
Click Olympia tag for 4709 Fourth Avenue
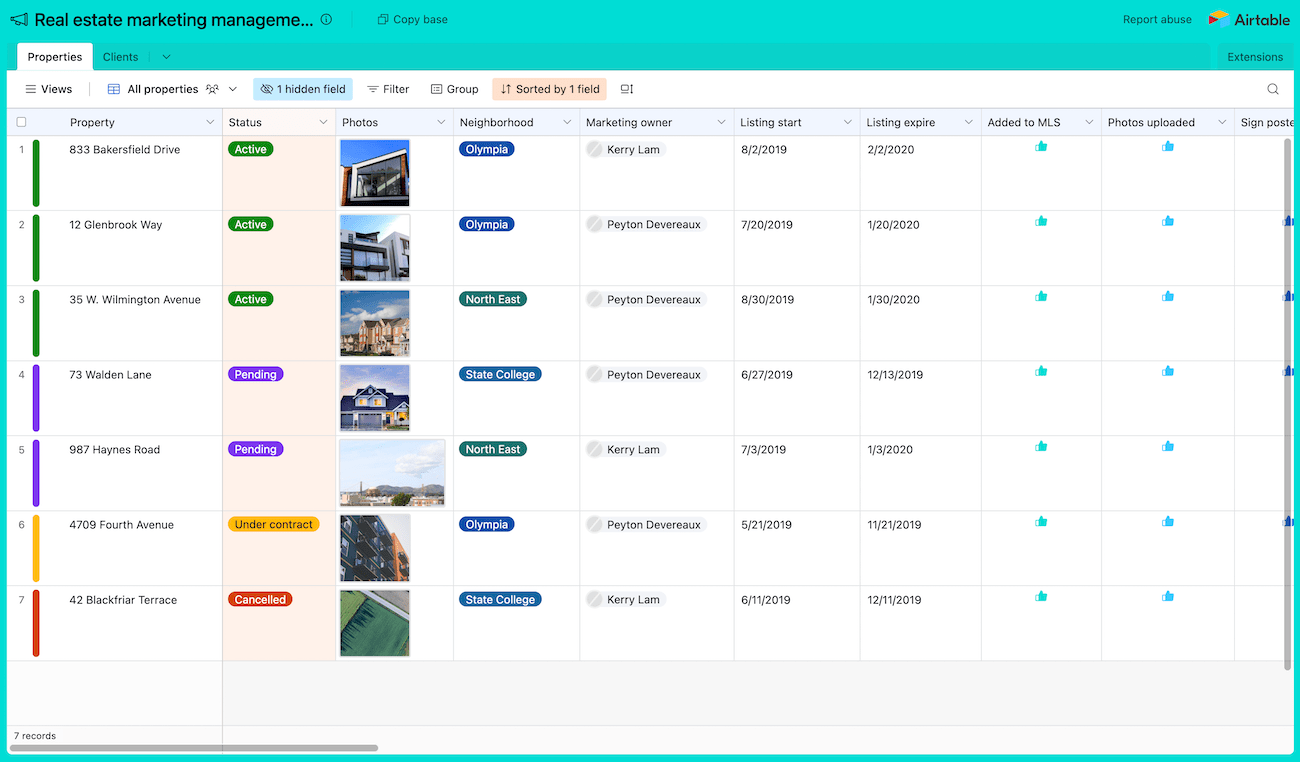coord(487,524)
